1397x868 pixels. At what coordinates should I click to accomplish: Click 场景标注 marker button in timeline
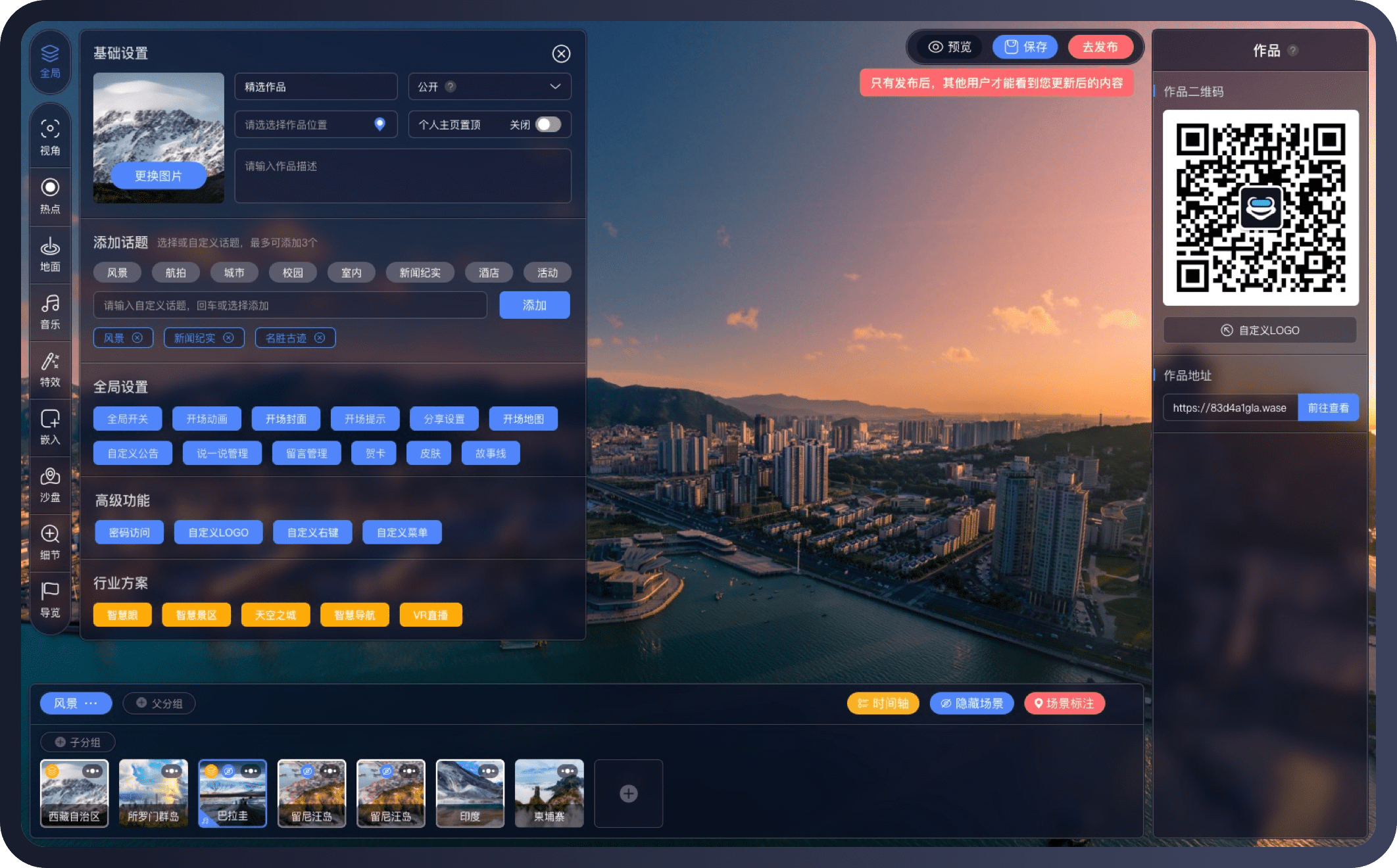(x=1064, y=703)
